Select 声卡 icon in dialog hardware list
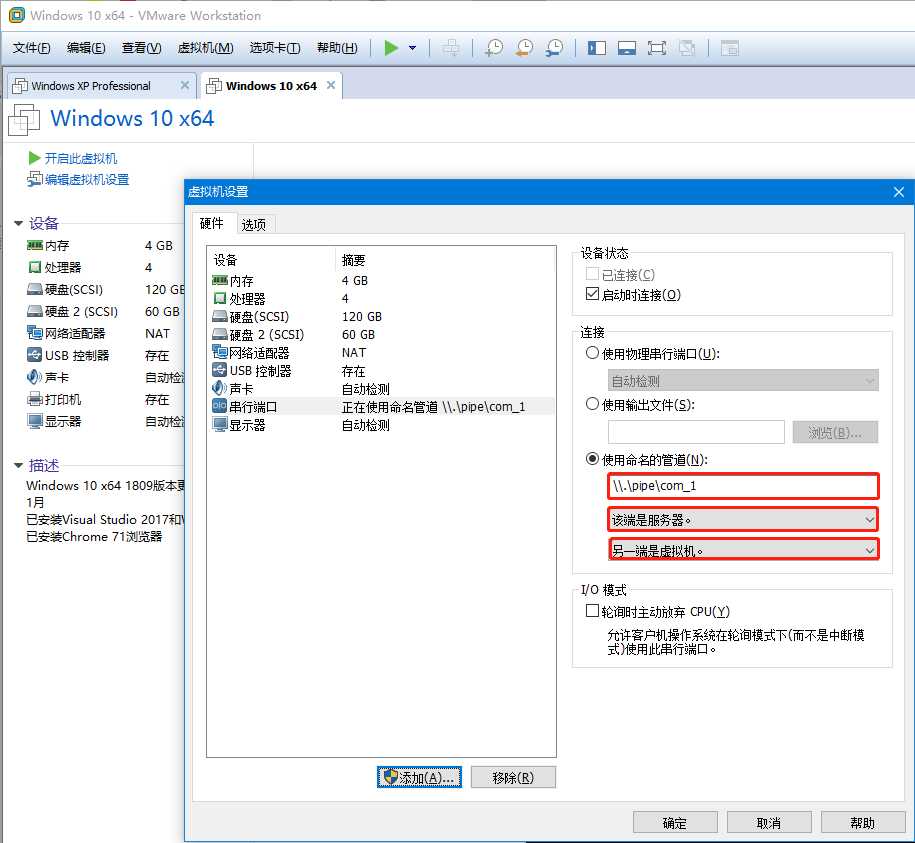The image size is (915, 843). click(219, 389)
